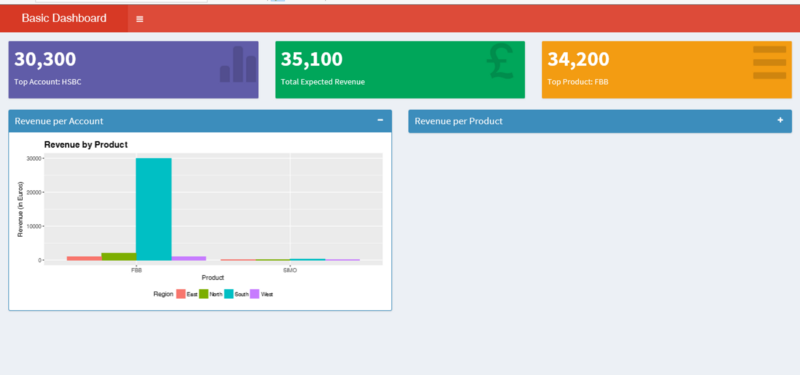The width and height of the screenshot is (800, 375).
Task: Expand the Revenue per Product box
Action: (780, 120)
